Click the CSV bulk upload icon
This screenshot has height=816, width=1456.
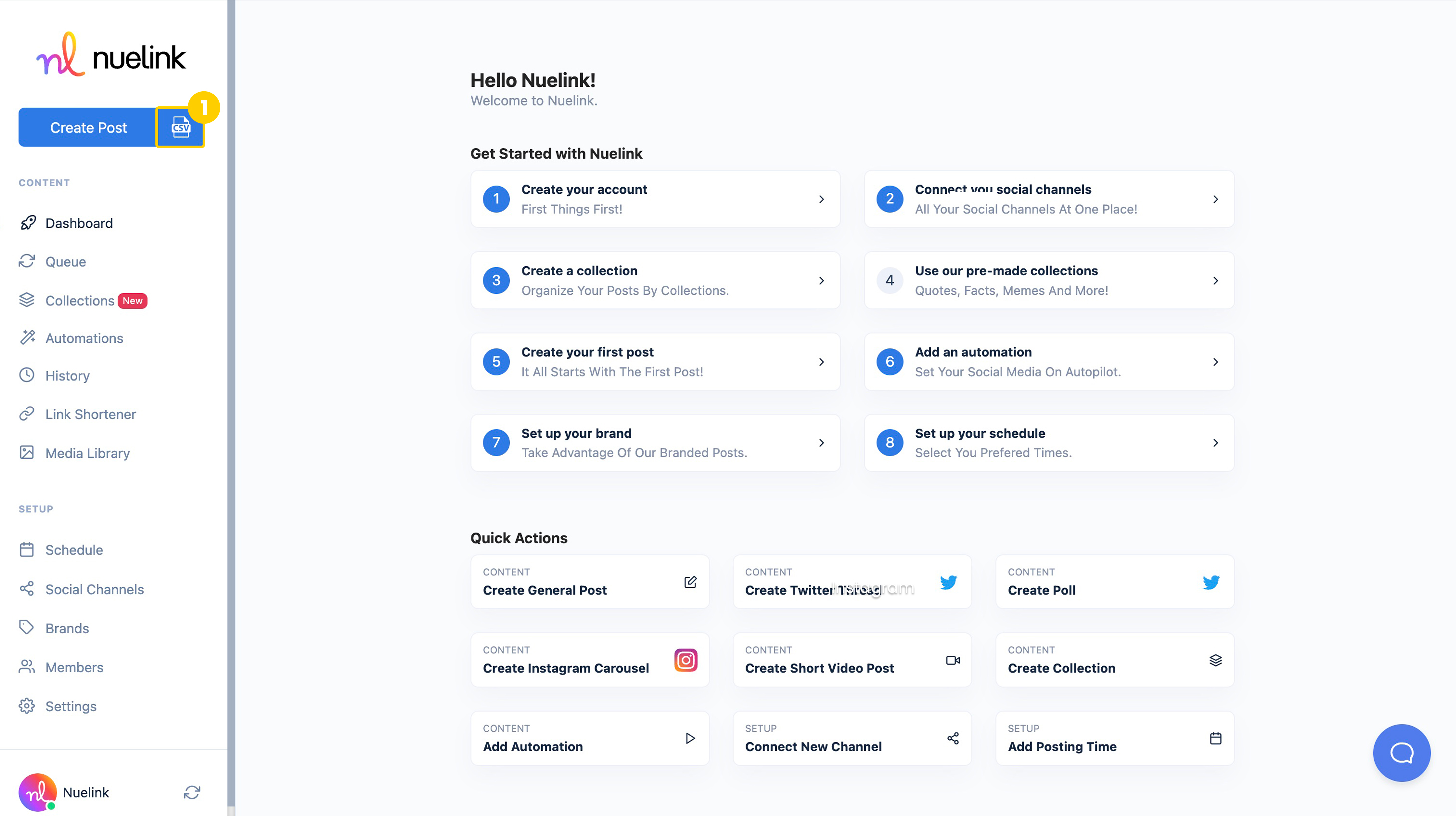[180, 128]
